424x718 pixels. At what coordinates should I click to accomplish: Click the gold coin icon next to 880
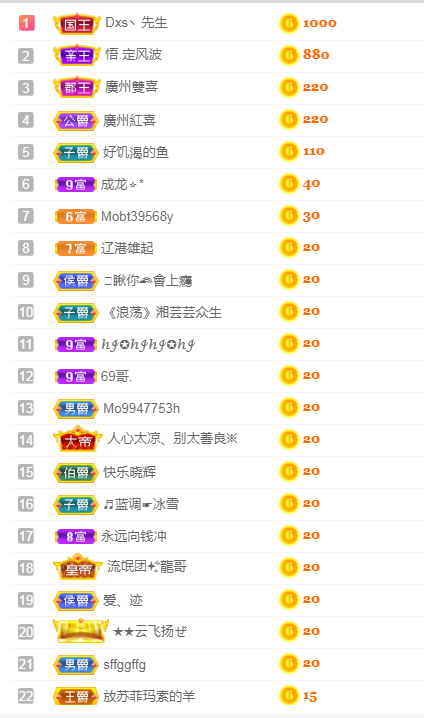[289, 55]
